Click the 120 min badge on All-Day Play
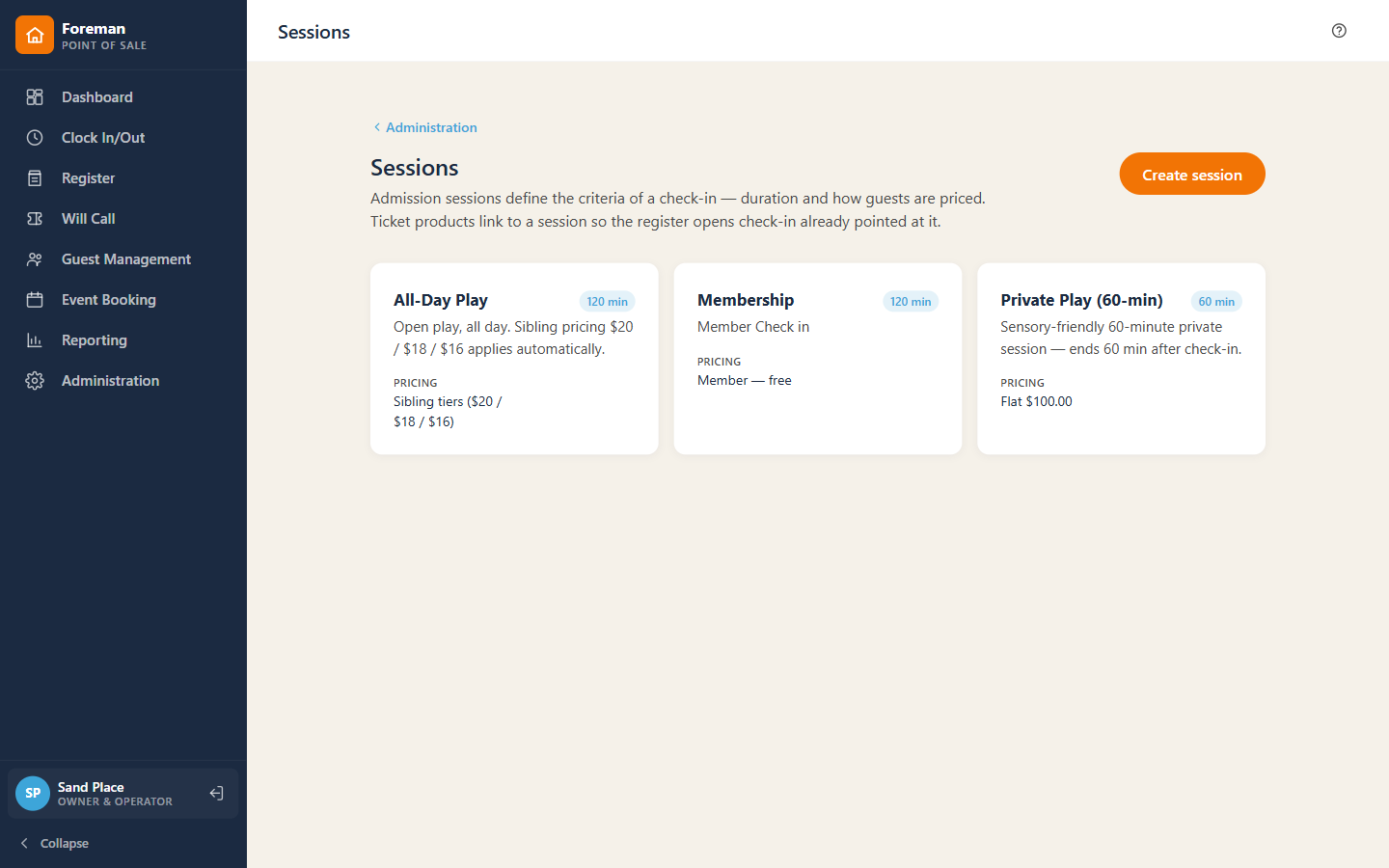1389x868 pixels. tap(607, 302)
